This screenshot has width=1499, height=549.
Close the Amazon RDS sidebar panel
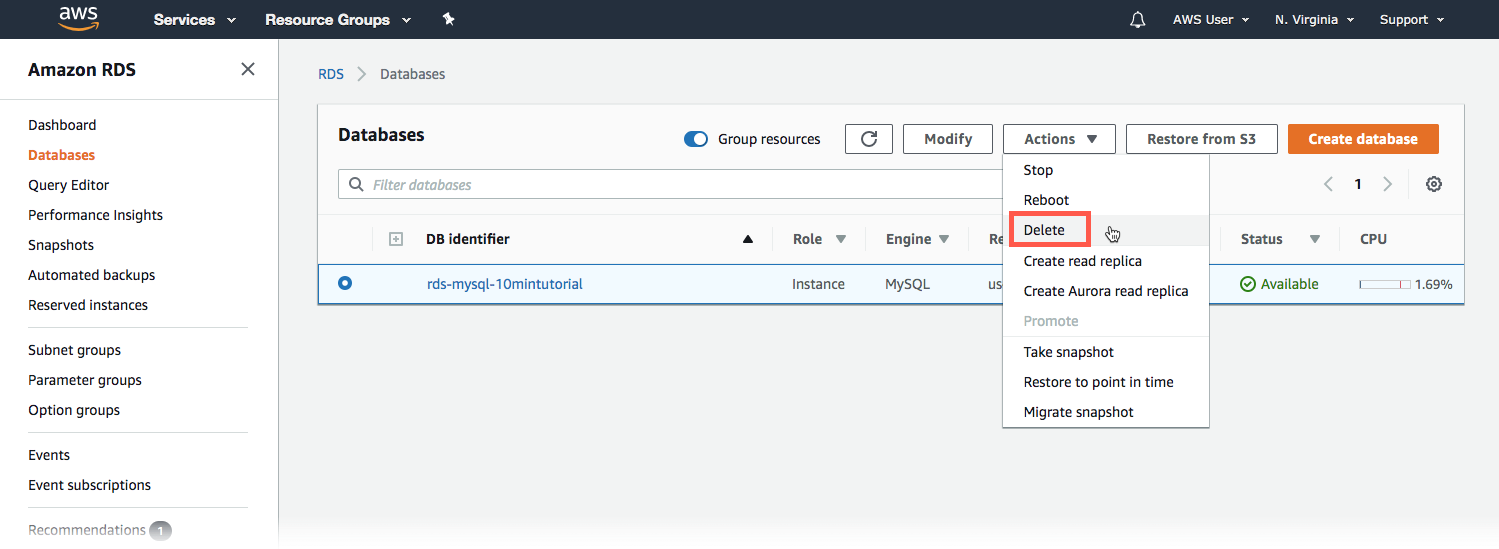coord(248,69)
